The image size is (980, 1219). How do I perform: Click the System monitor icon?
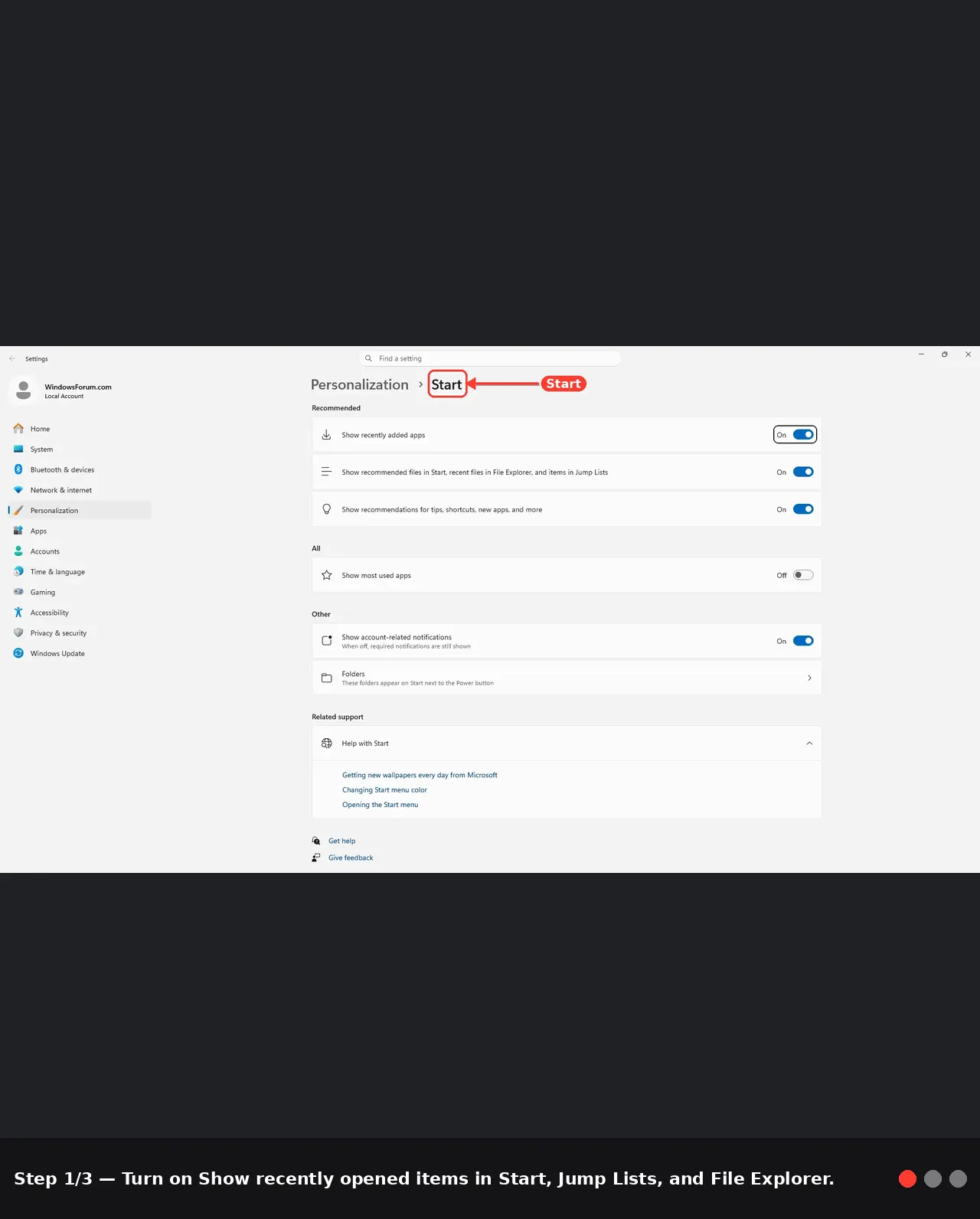pos(18,449)
